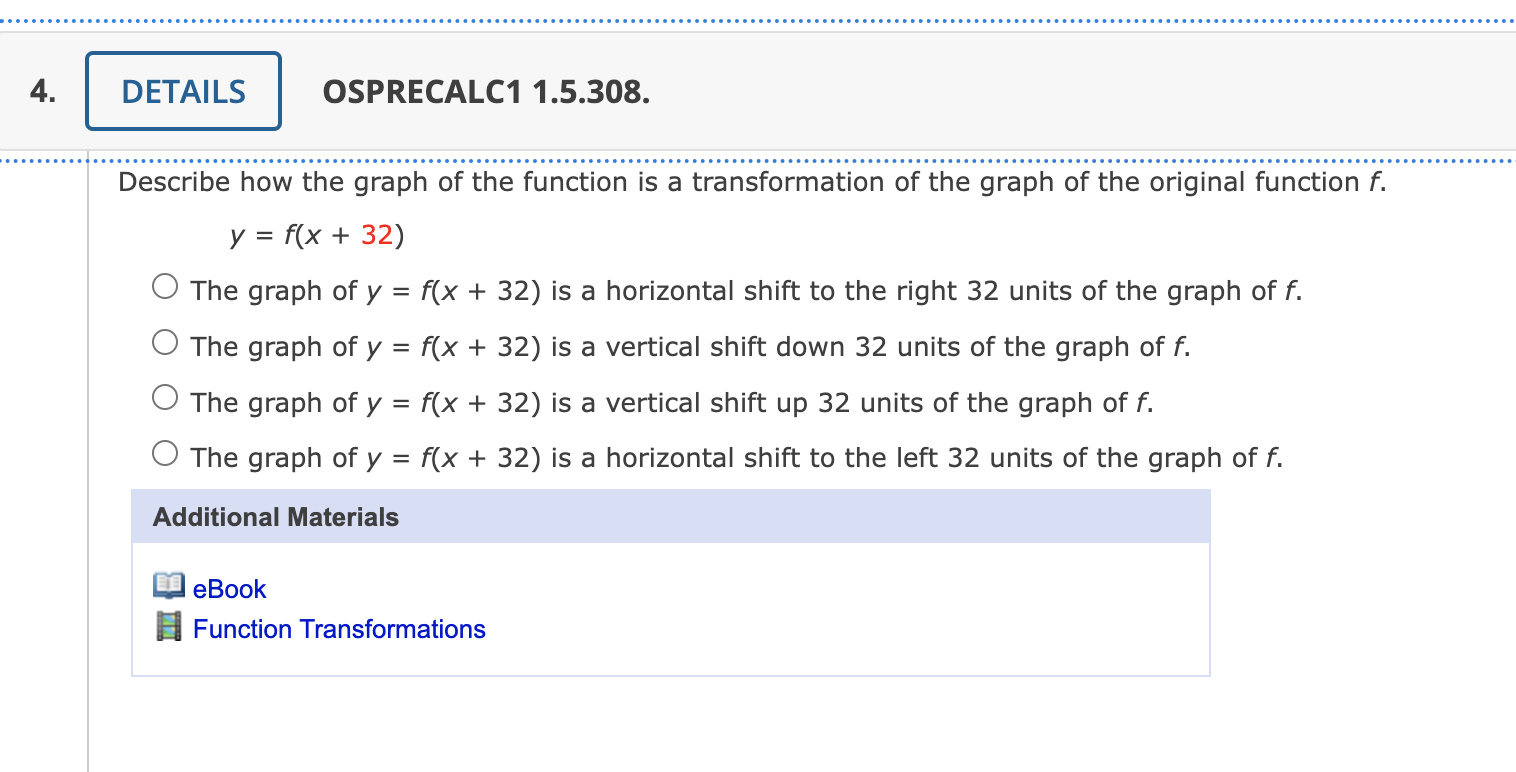Click the second answer option text
1516x772 pixels.
(692, 346)
